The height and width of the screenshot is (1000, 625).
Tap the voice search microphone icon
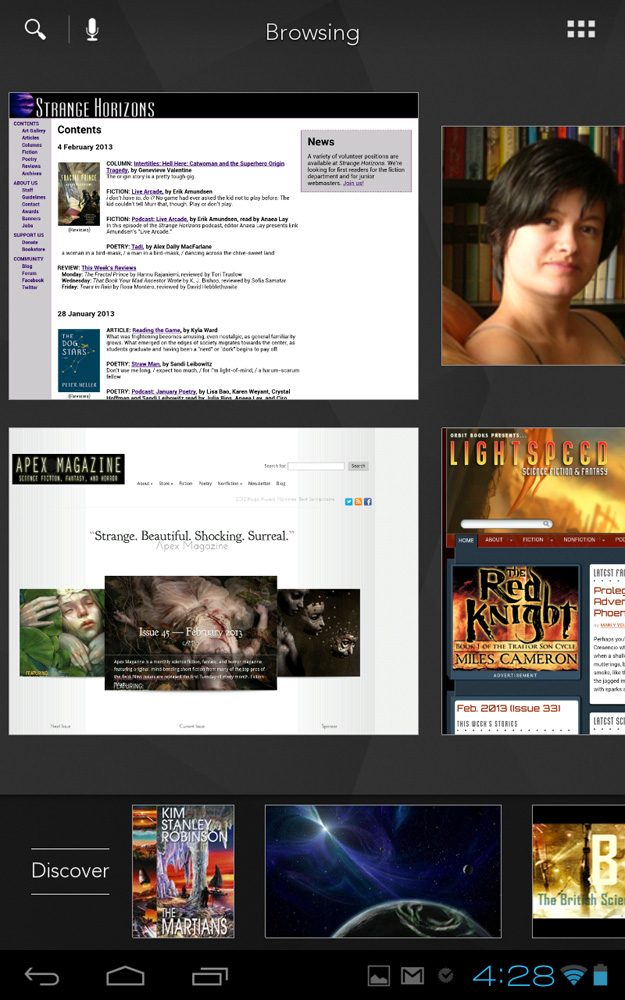[92, 29]
